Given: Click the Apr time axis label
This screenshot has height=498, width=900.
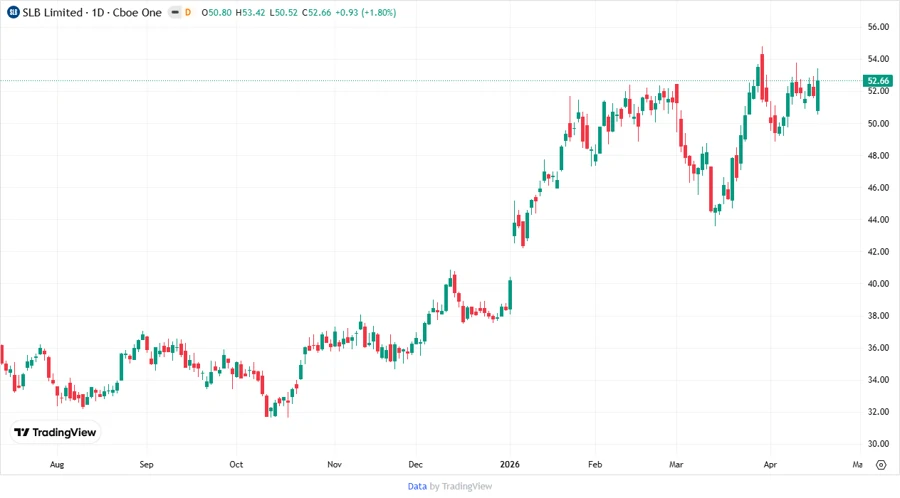Looking at the screenshot, I should (770, 464).
